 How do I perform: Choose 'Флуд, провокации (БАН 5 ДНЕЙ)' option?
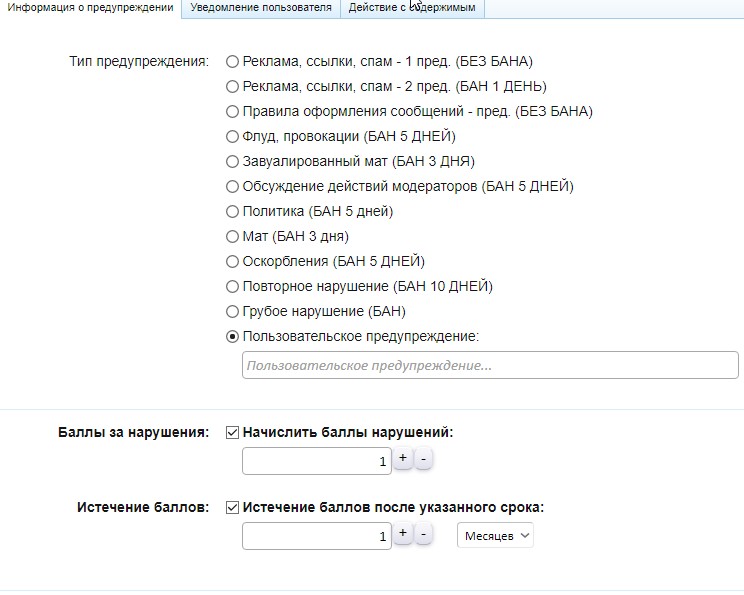(x=233, y=137)
